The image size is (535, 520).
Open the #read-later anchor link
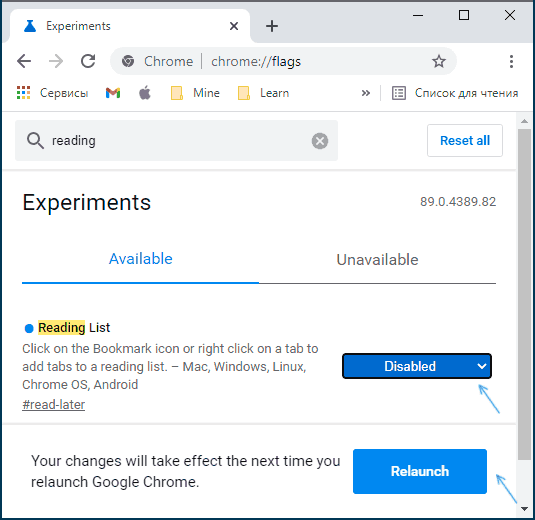(54, 405)
